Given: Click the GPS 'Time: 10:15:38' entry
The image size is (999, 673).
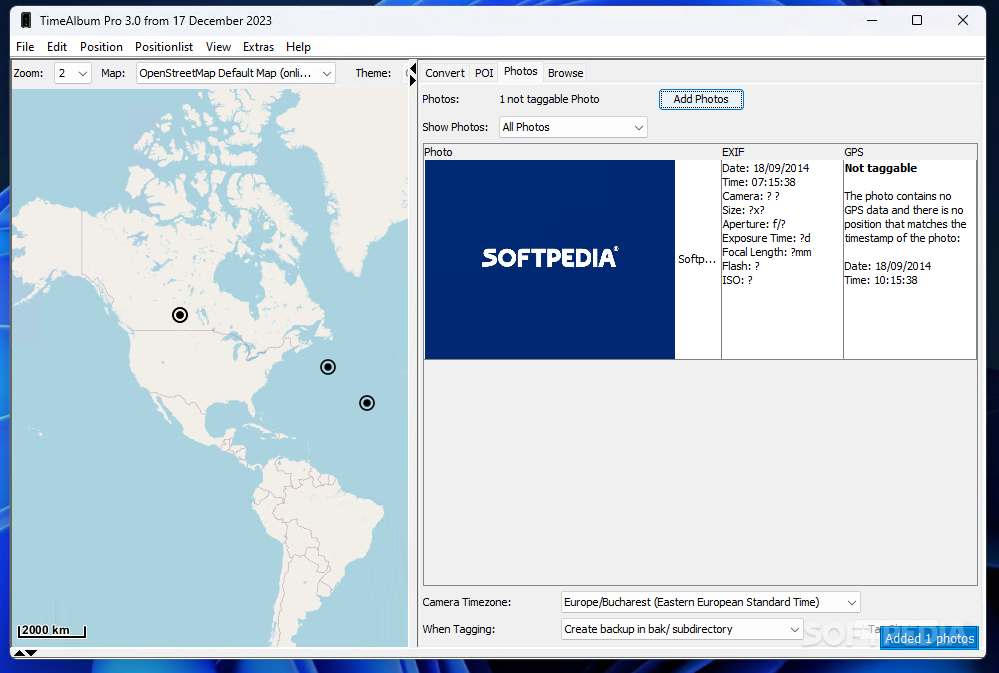Looking at the screenshot, I should coord(880,280).
